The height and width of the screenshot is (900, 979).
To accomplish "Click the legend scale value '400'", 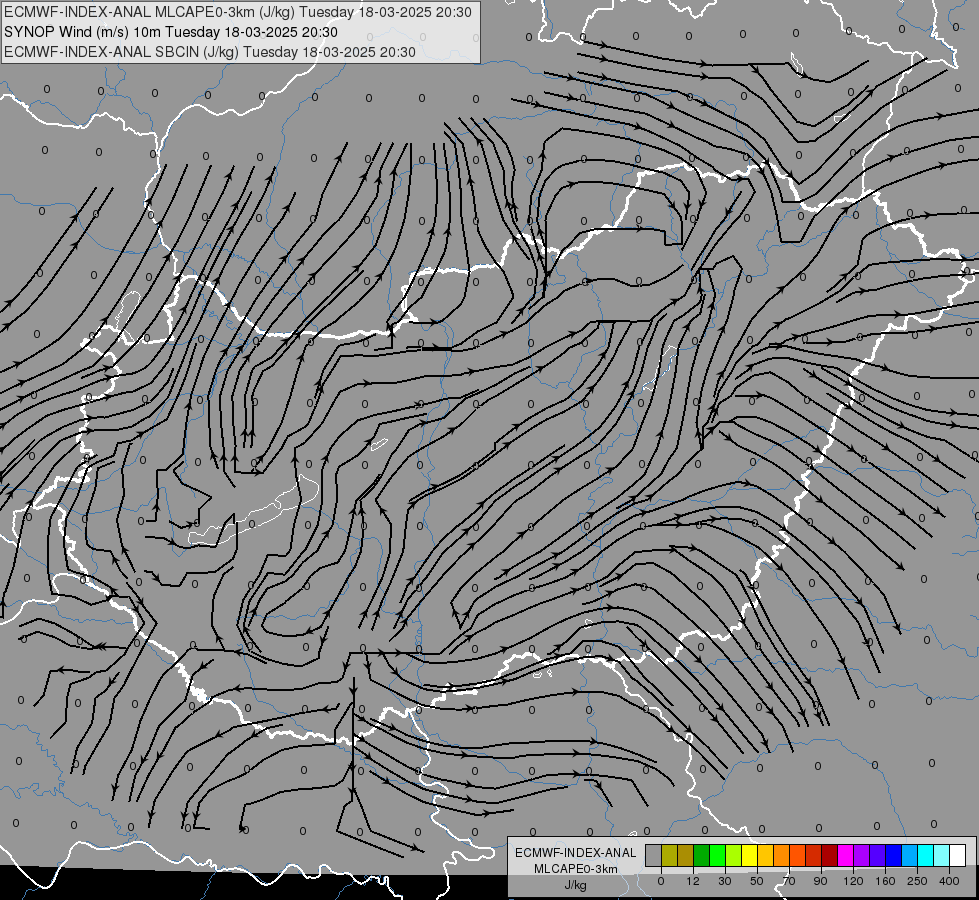I will tap(949, 881).
